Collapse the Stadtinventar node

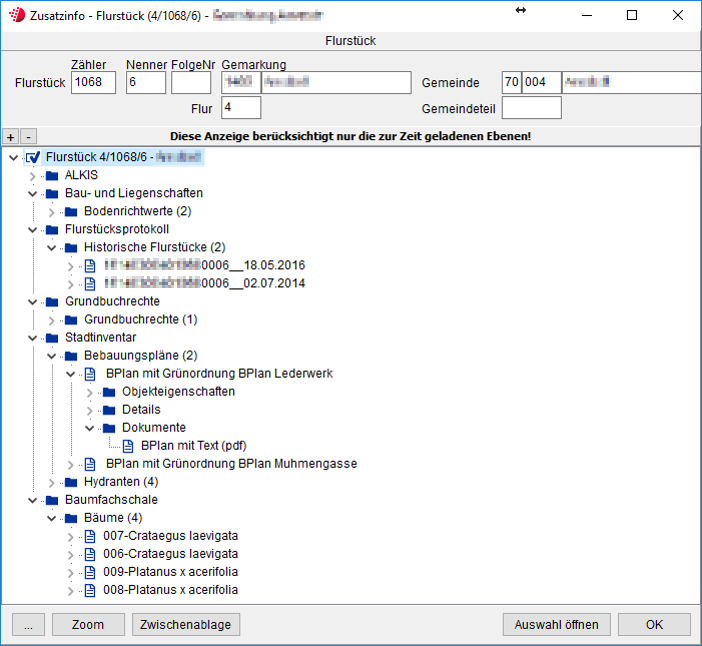(32, 338)
